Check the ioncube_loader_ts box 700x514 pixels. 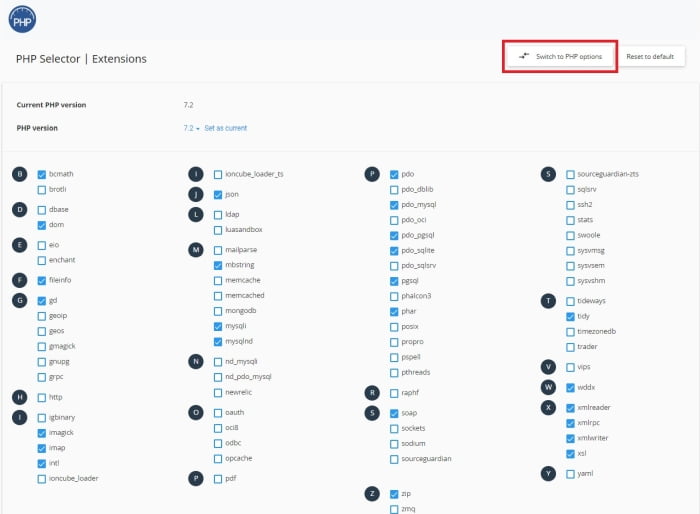218,175
